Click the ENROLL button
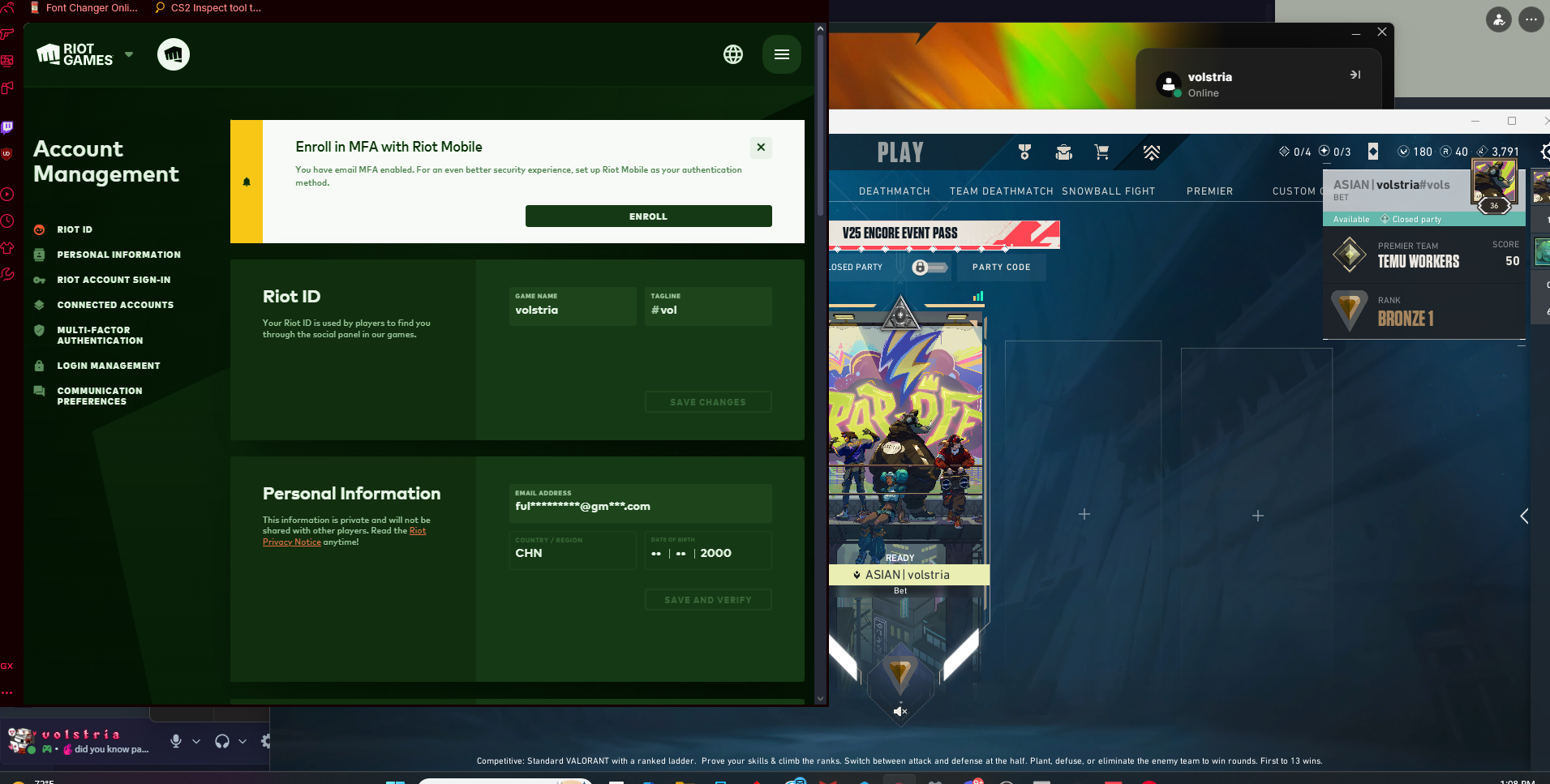 (x=649, y=216)
